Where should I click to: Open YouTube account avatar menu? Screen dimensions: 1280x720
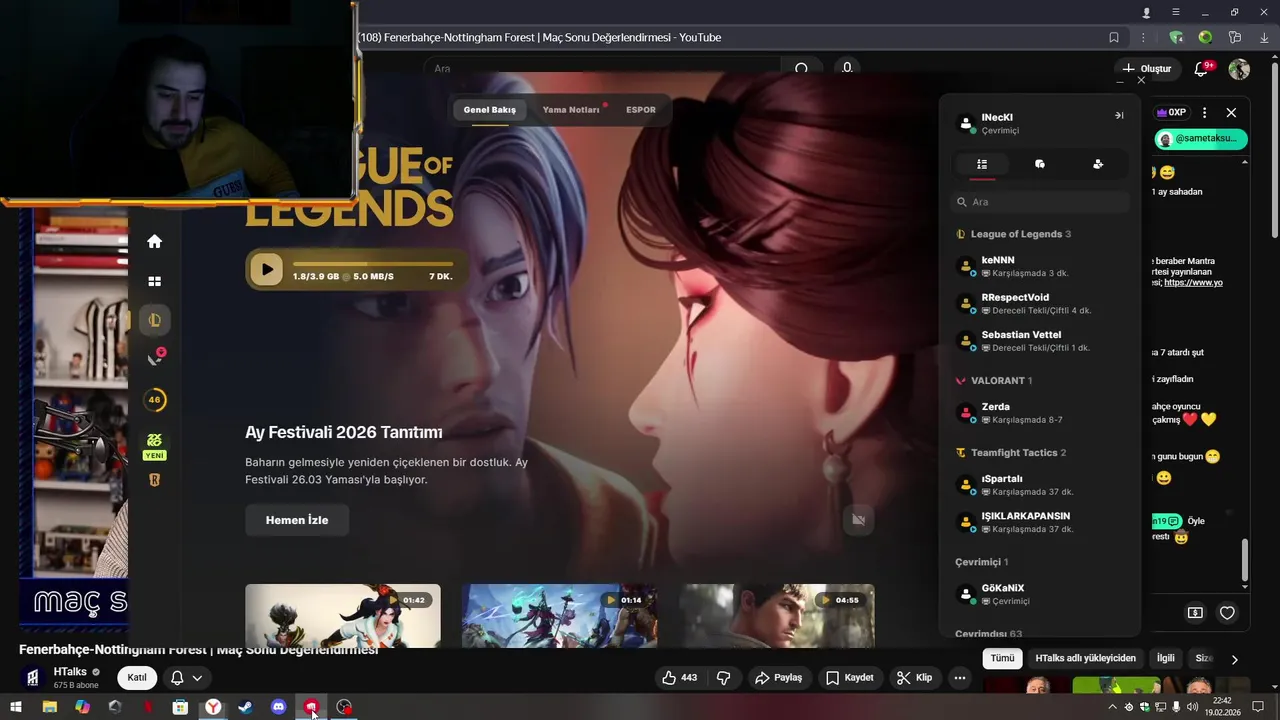(x=1239, y=69)
